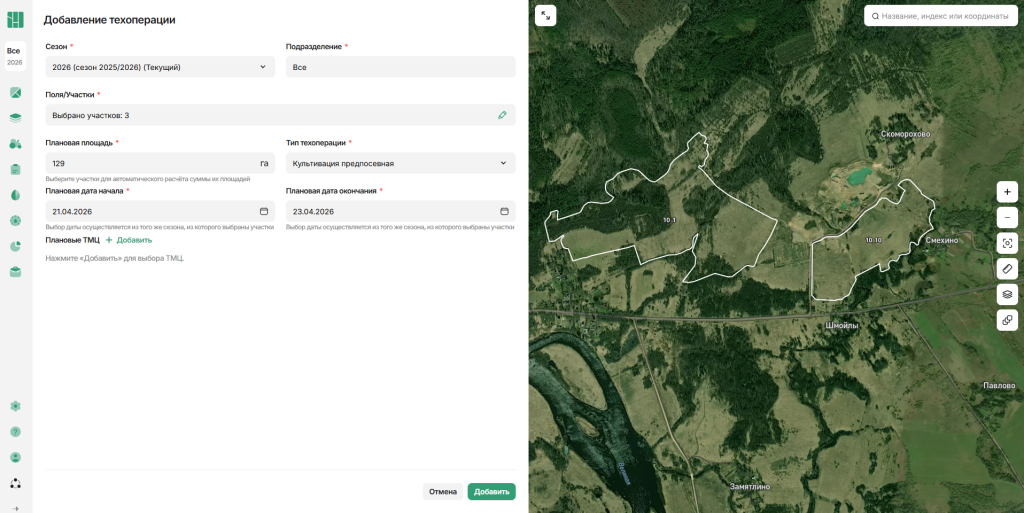This screenshot has height=513, width=1024.
Task: Click the season switcher Все 2026
Action: tap(14, 56)
